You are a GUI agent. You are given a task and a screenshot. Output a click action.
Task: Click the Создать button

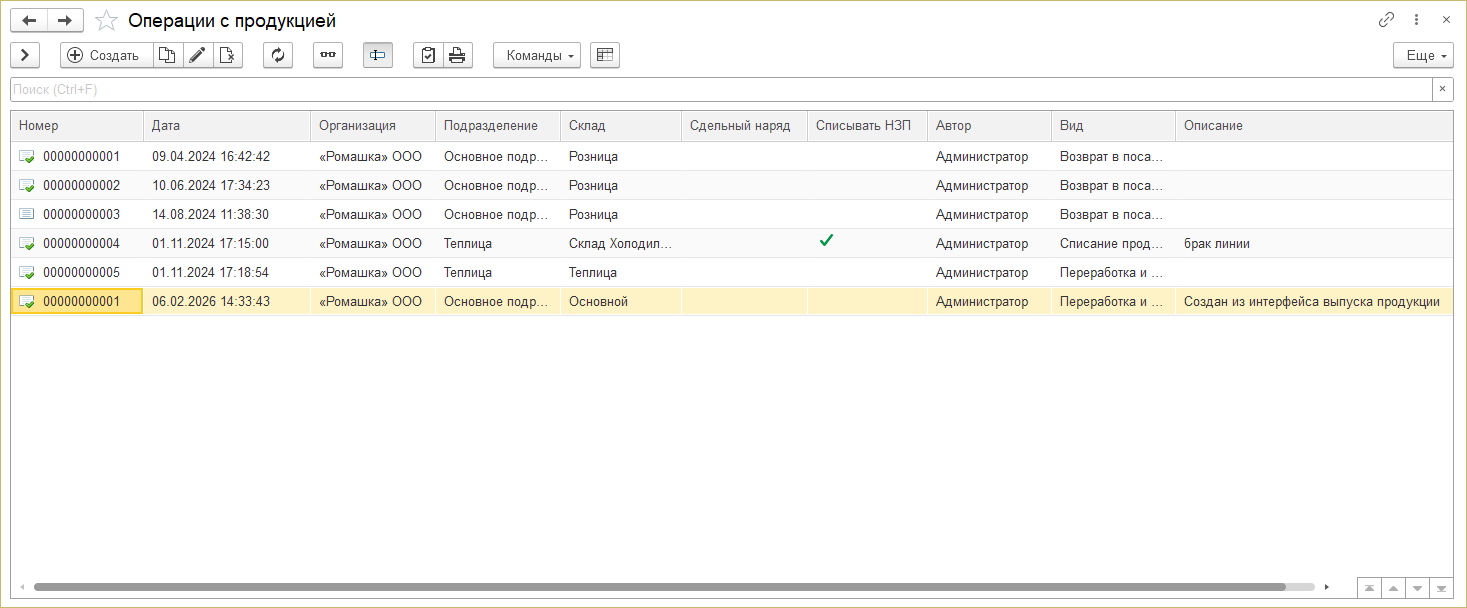pos(106,56)
